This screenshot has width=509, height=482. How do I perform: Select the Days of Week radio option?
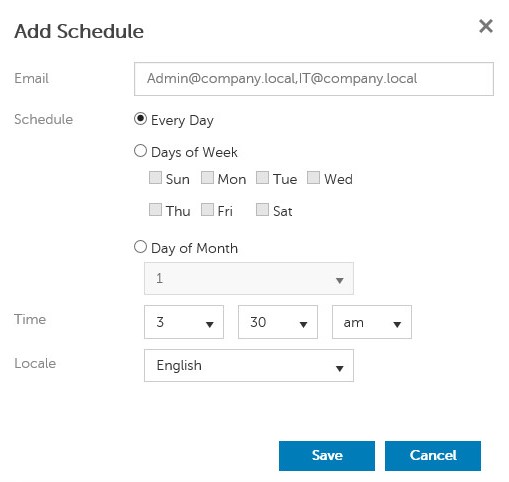140,151
